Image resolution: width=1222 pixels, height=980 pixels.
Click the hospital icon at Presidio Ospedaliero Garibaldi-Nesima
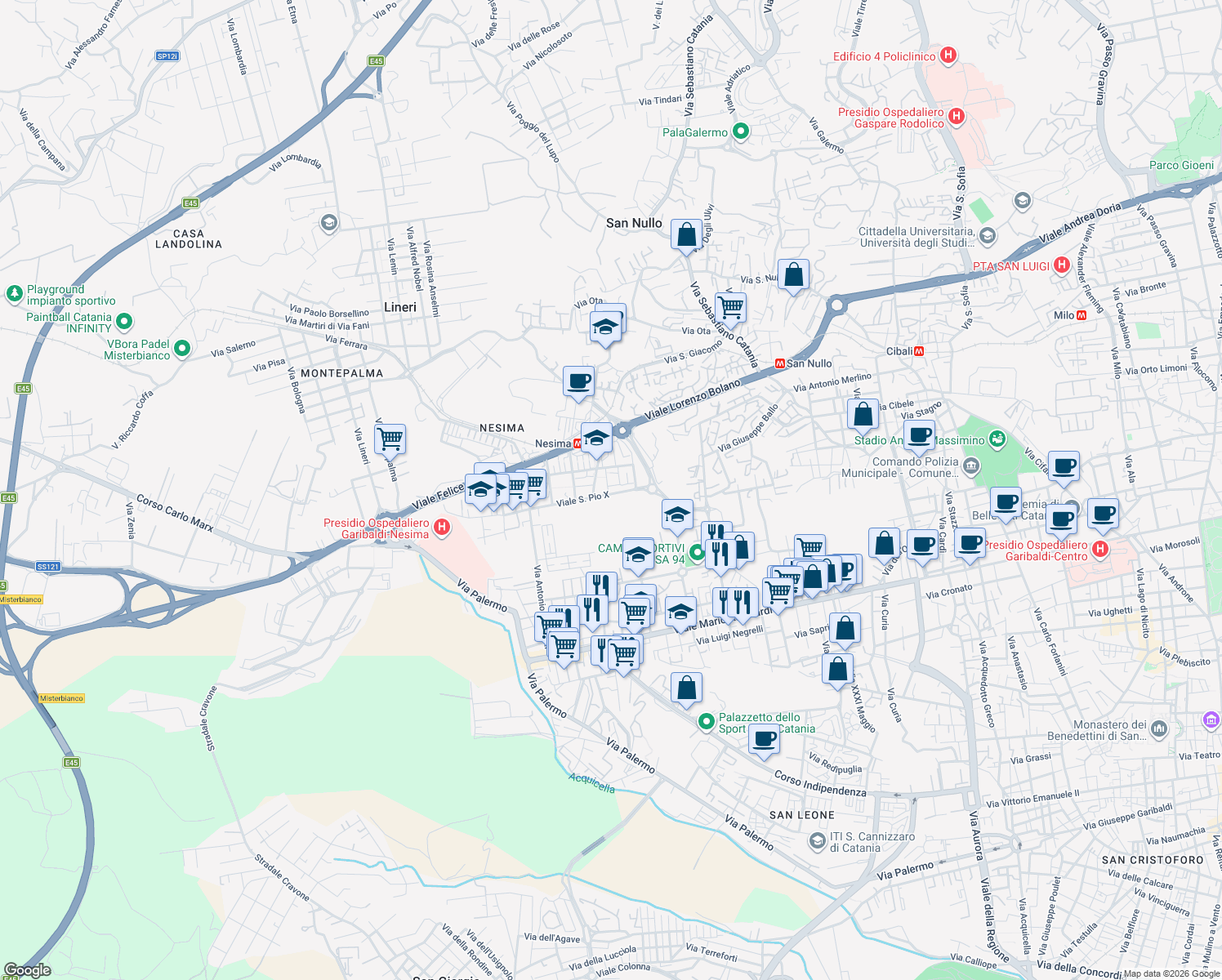[x=441, y=528]
